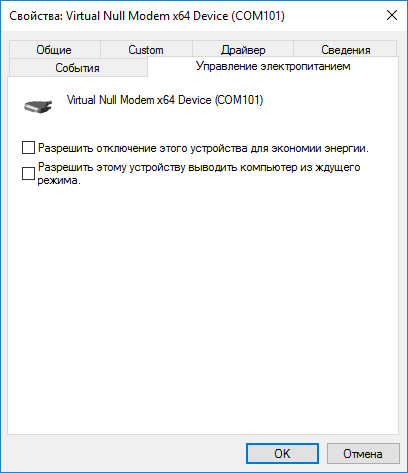The image size is (408, 473).
Task: Close the device properties dialog with X
Action: tap(391, 15)
